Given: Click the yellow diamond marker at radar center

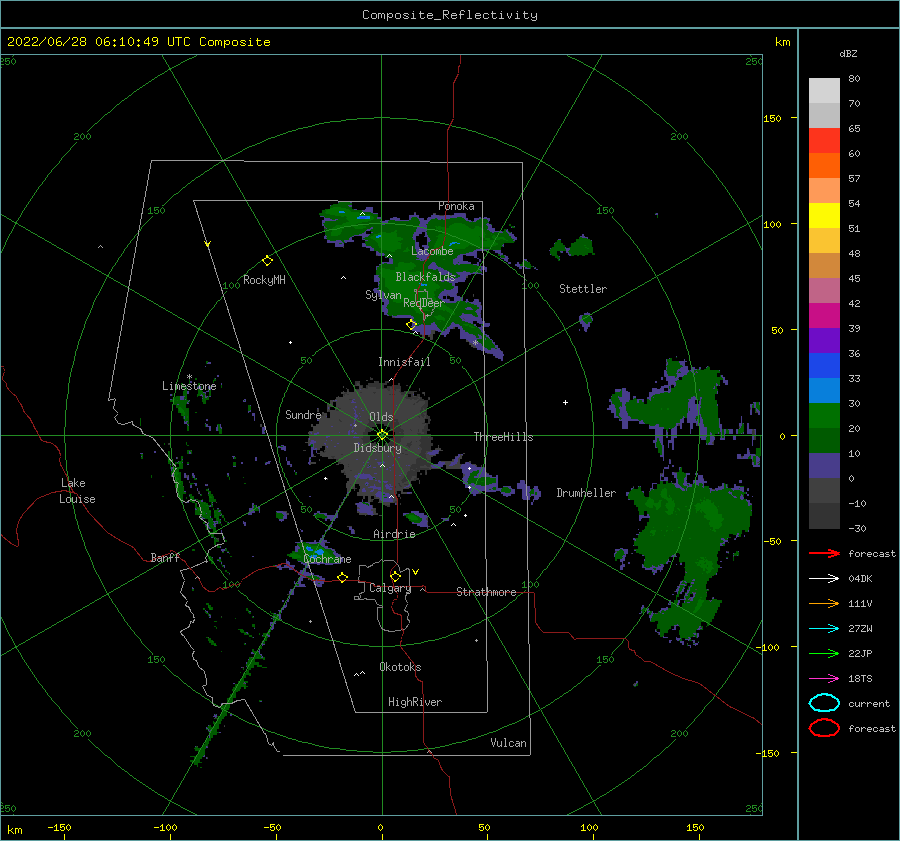Looking at the screenshot, I should point(382,435).
